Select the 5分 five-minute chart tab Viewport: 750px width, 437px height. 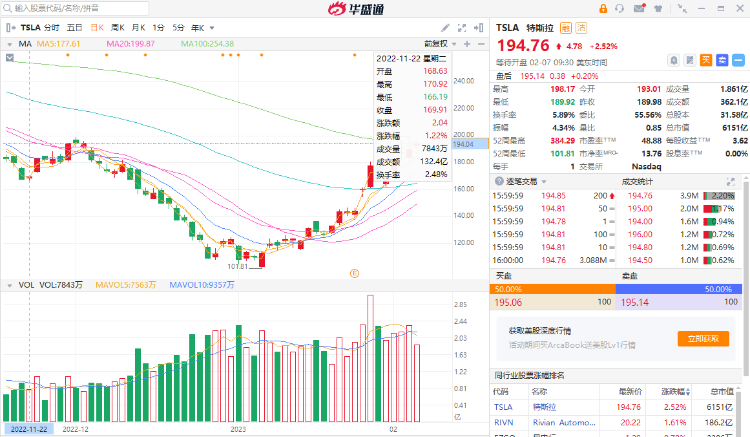178,28
